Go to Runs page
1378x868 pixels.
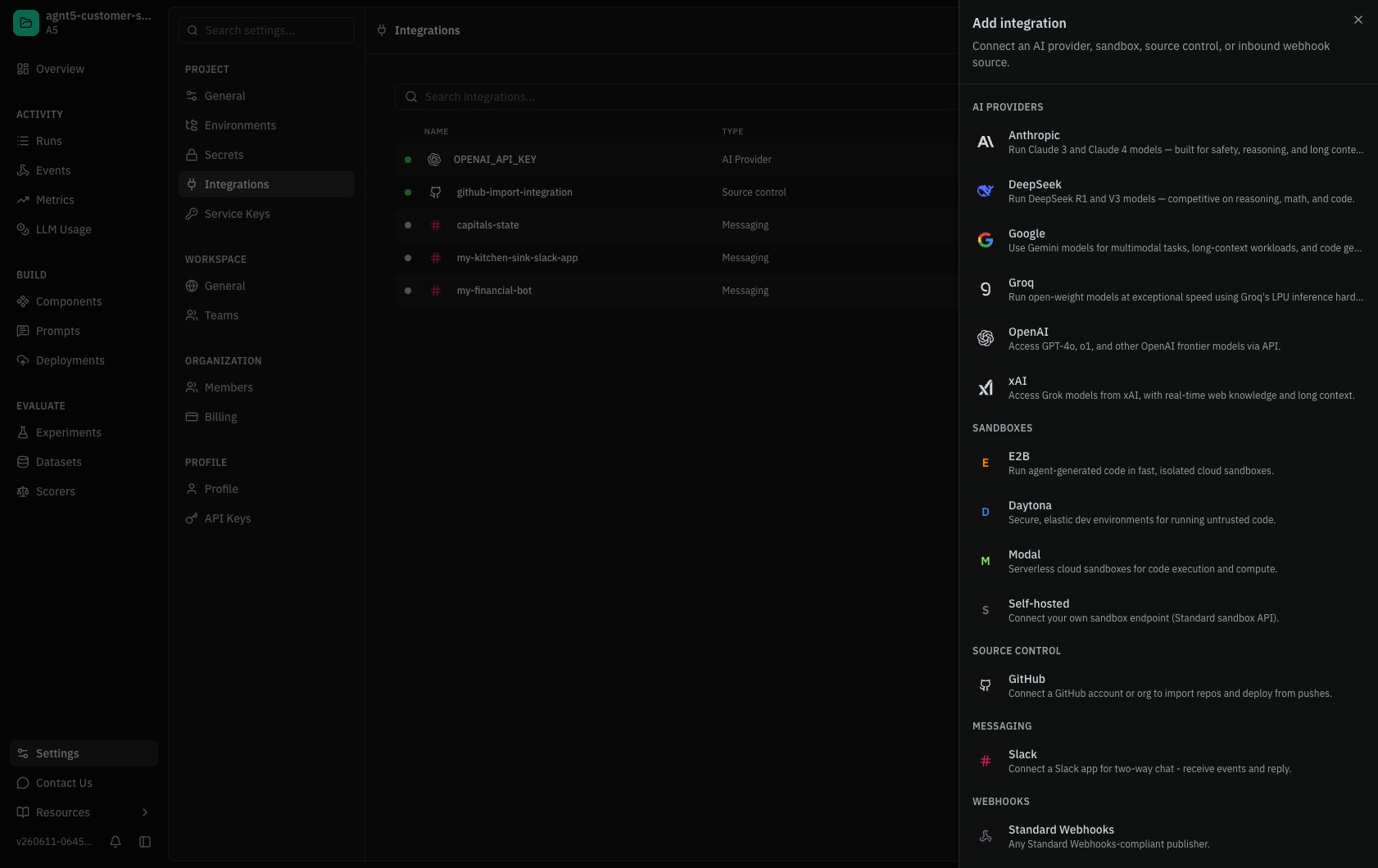84,141
